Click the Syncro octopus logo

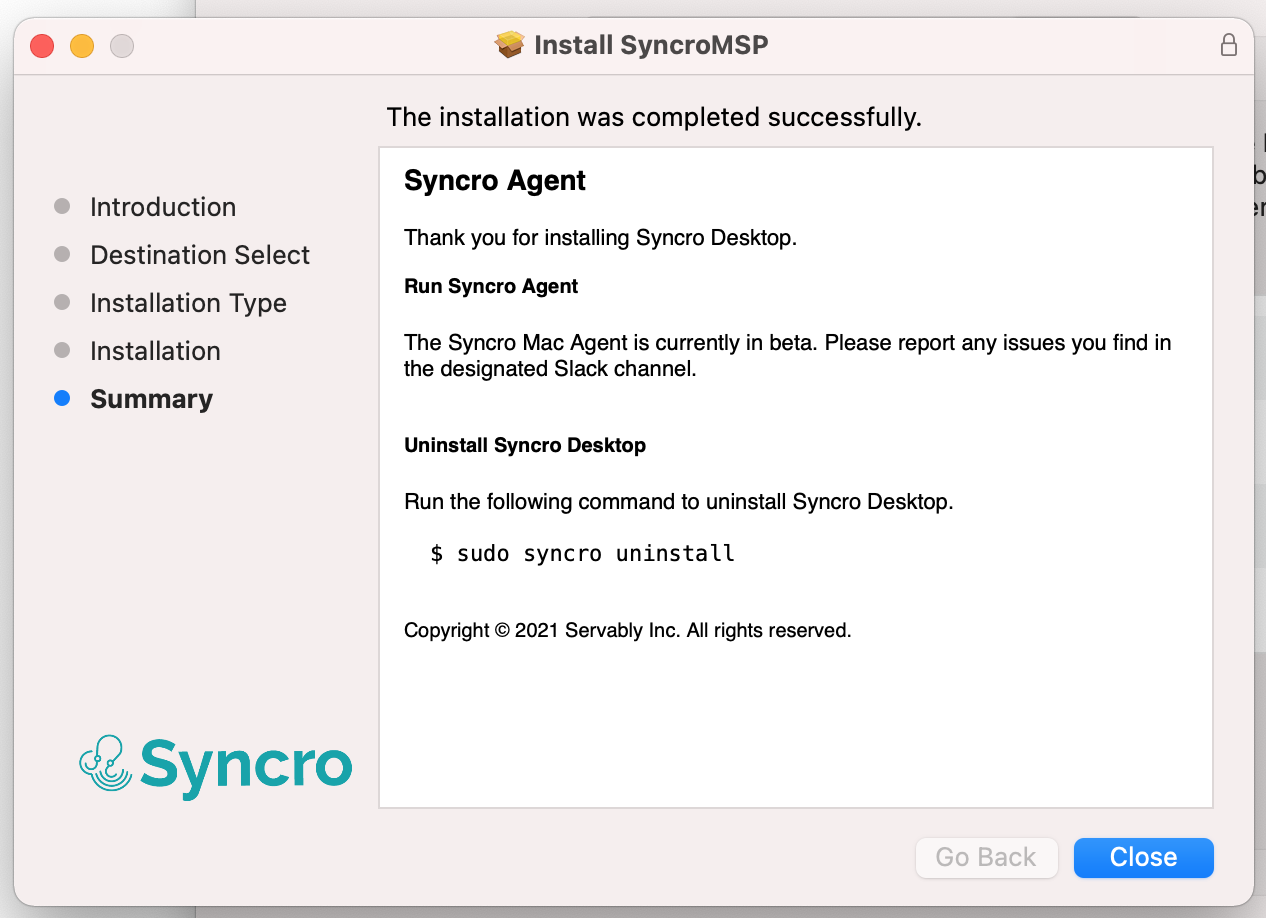click(106, 765)
